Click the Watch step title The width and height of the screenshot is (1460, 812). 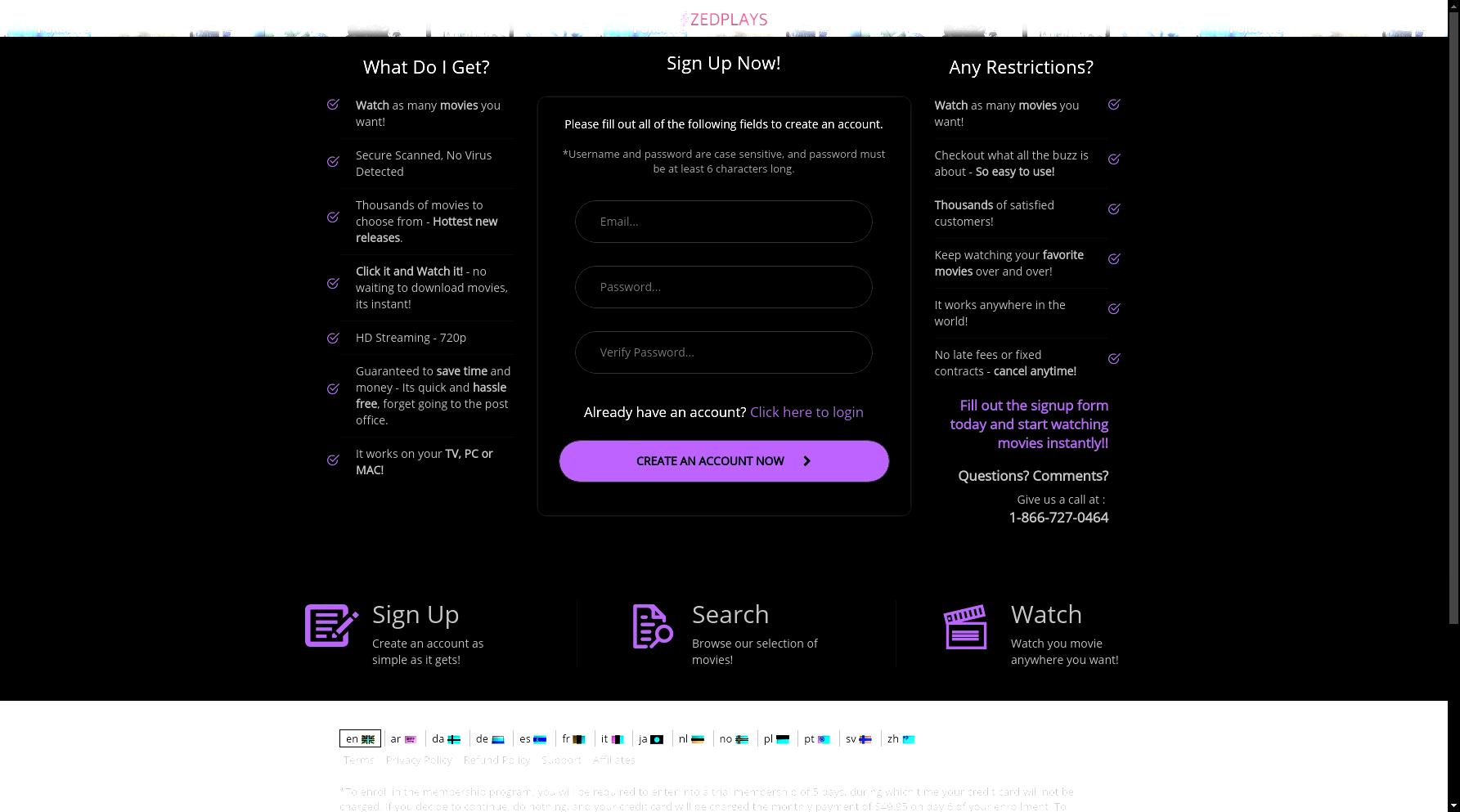[1046, 615]
